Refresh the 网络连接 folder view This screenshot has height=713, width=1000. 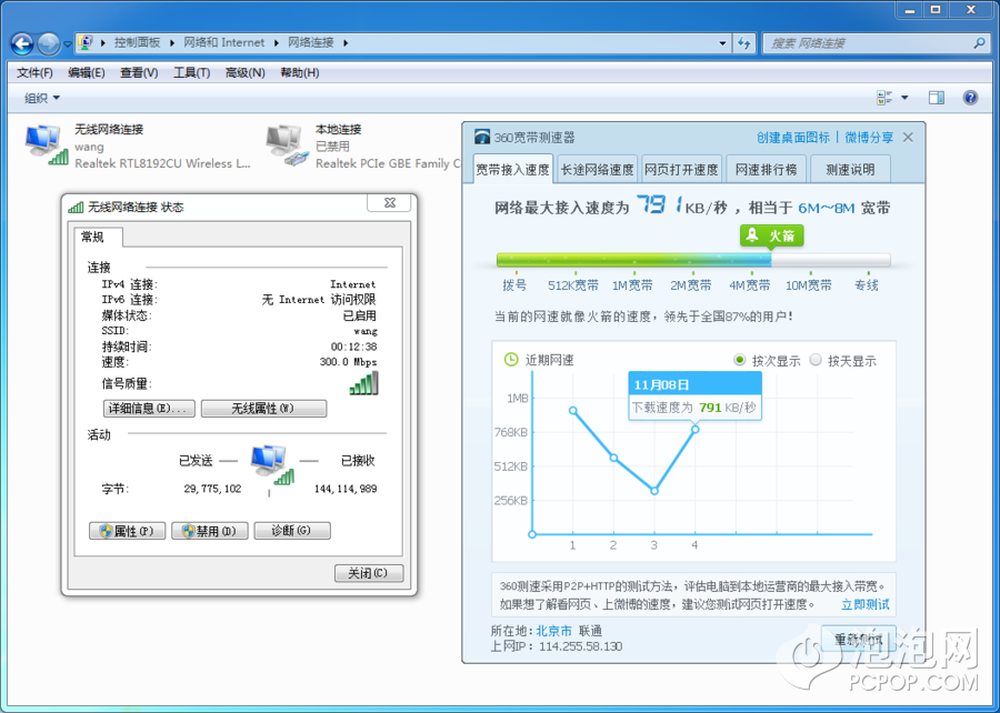(x=744, y=43)
